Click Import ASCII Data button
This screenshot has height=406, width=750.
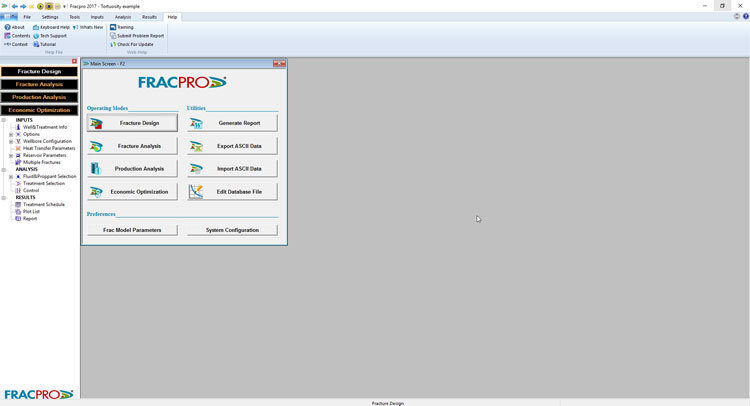pyautogui.click(x=232, y=169)
